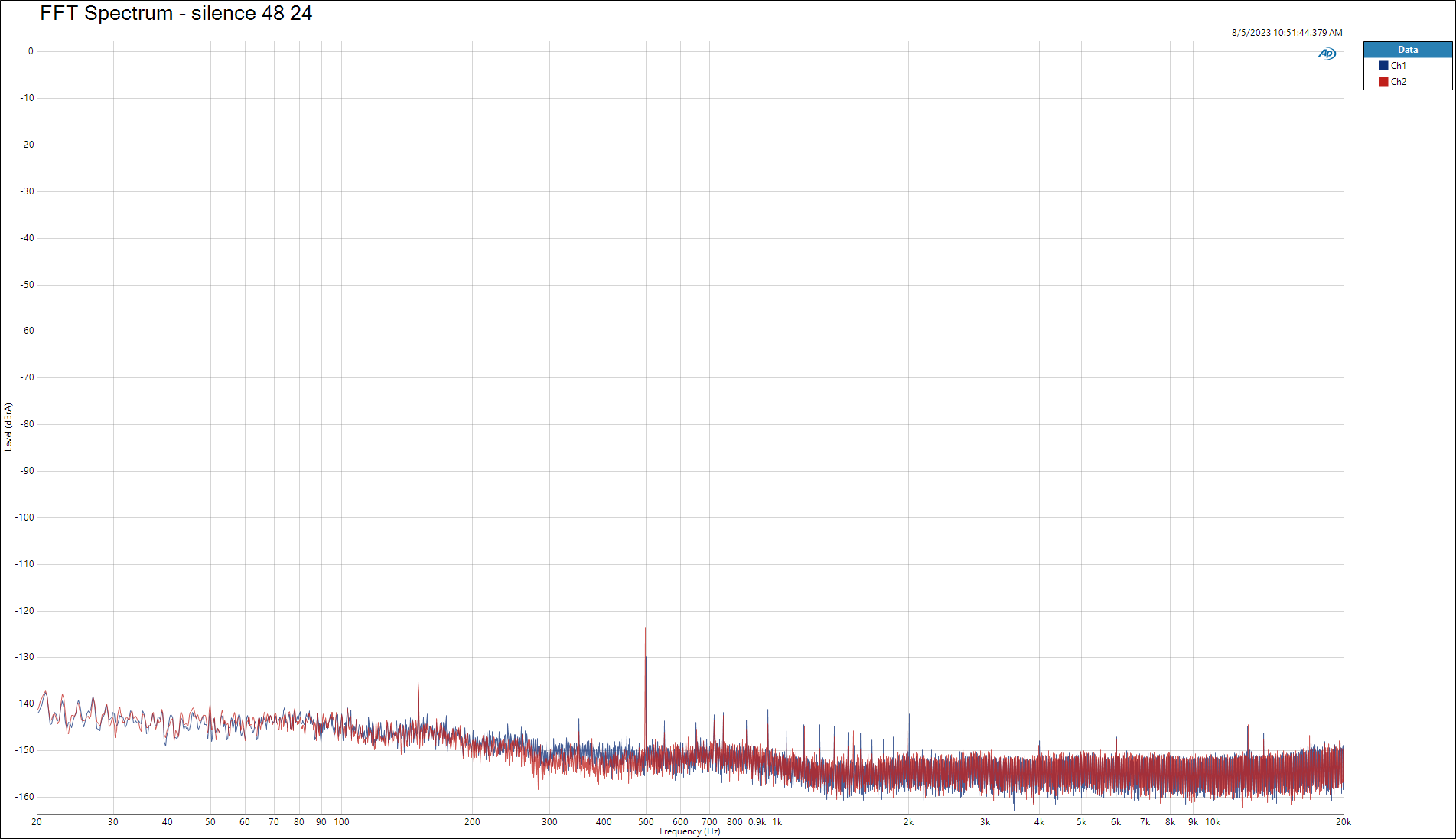
Task: Click the Data legend header
Action: [1408, 50]
